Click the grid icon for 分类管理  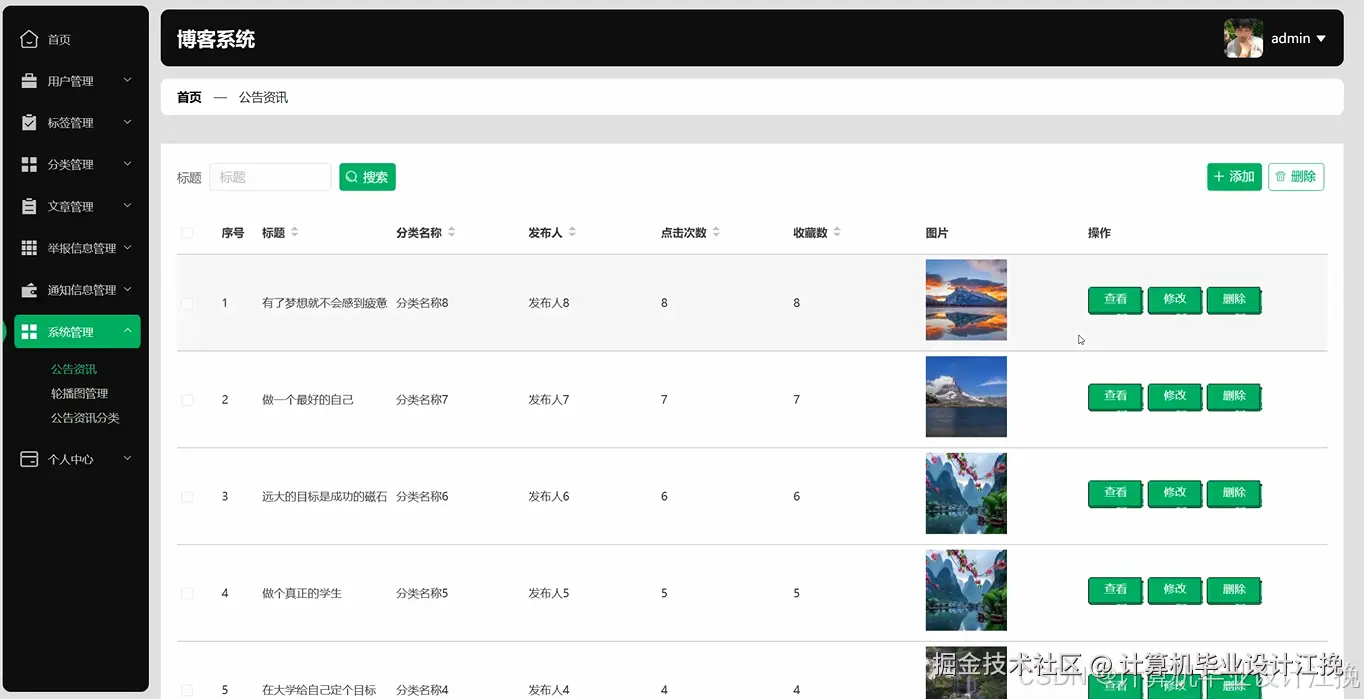[x=29, y=164]
